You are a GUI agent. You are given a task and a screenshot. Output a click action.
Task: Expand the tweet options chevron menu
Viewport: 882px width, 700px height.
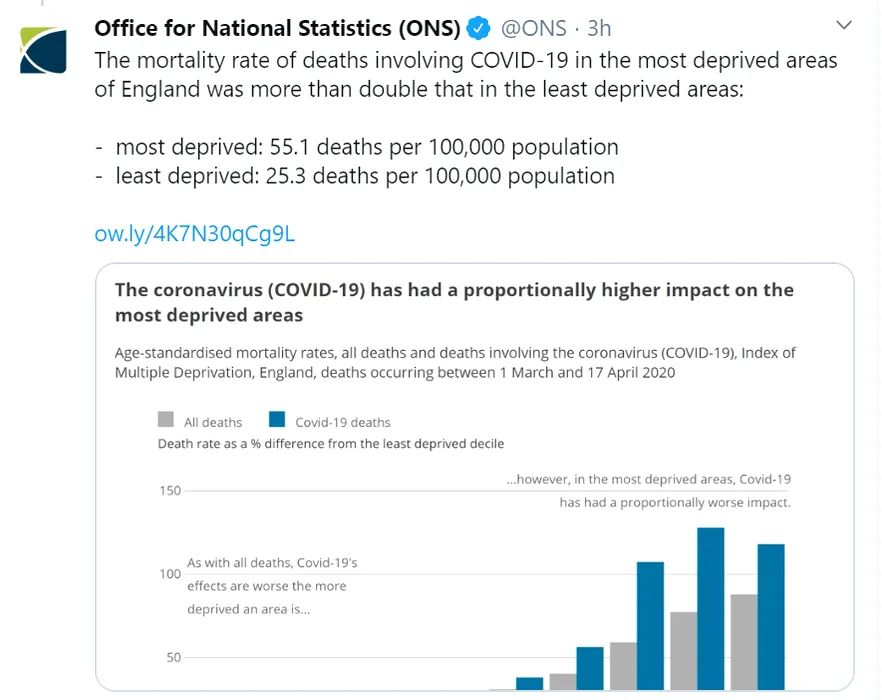[x=844, y=25]
